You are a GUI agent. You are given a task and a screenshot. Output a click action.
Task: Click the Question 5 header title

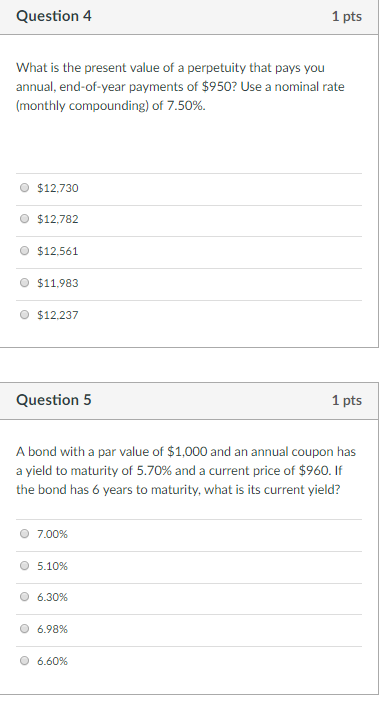pos(54,400)
